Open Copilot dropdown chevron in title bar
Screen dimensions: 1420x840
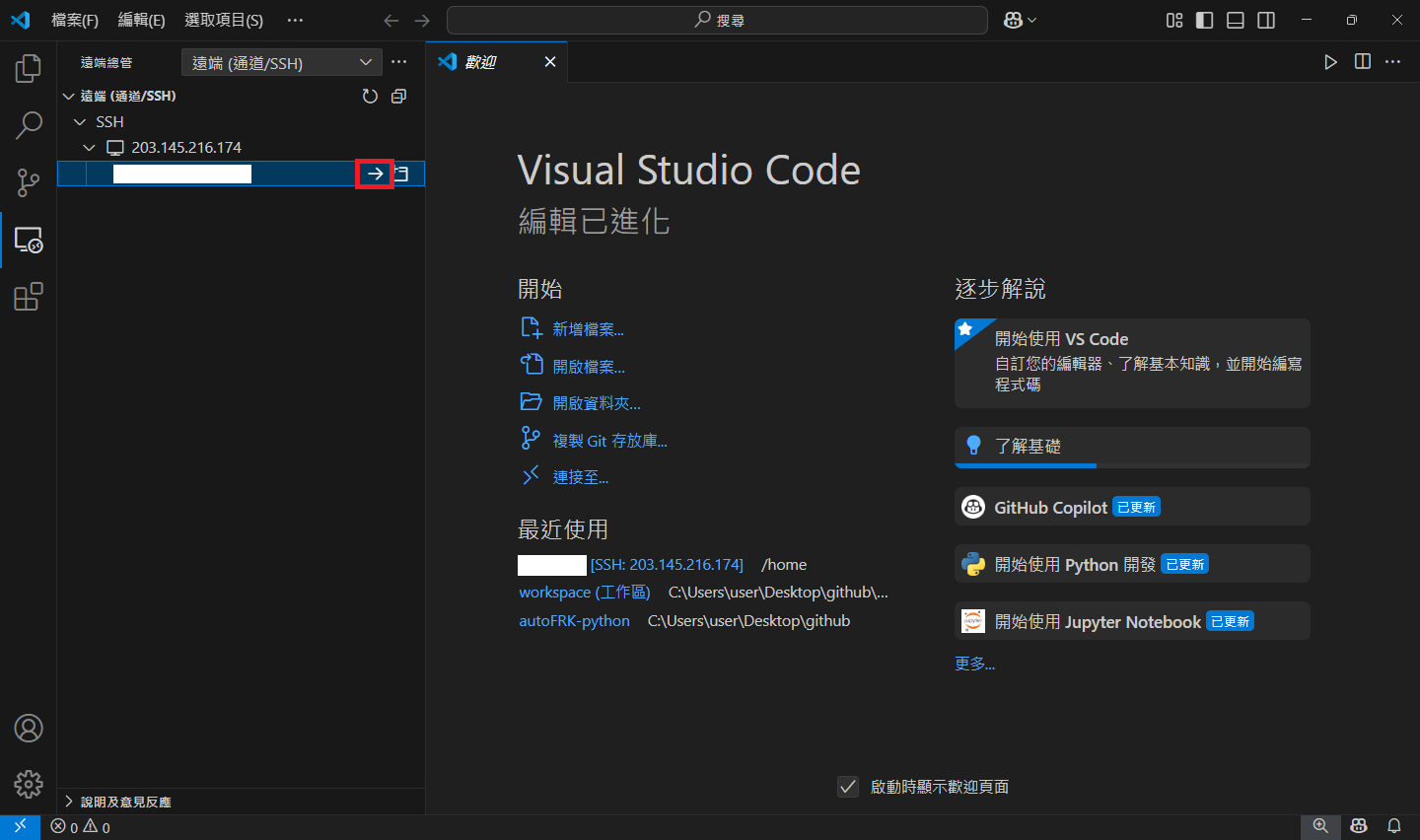(x=1032, y=20)
